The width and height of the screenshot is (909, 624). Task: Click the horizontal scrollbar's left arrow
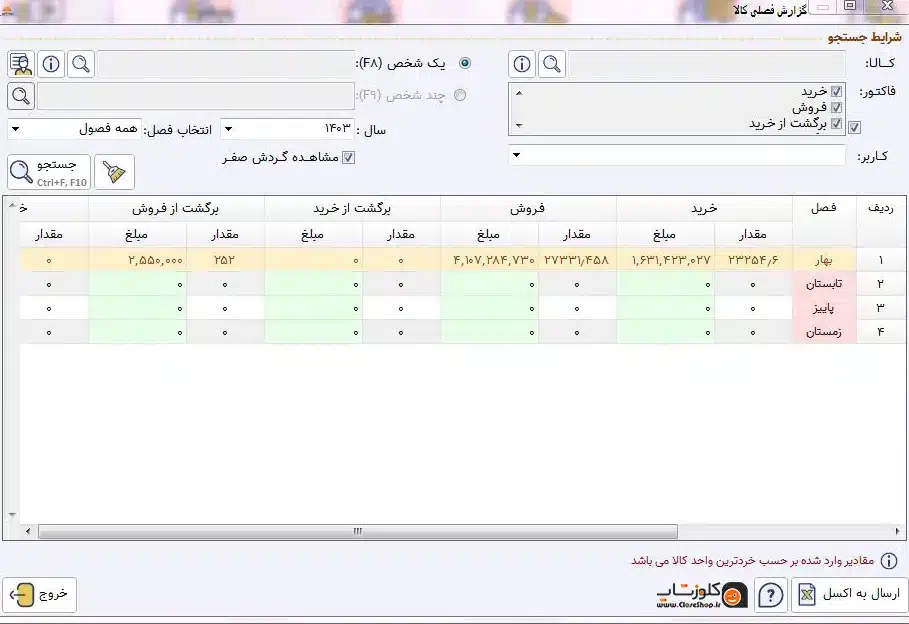pyautogui.click(x=28, y=531)
